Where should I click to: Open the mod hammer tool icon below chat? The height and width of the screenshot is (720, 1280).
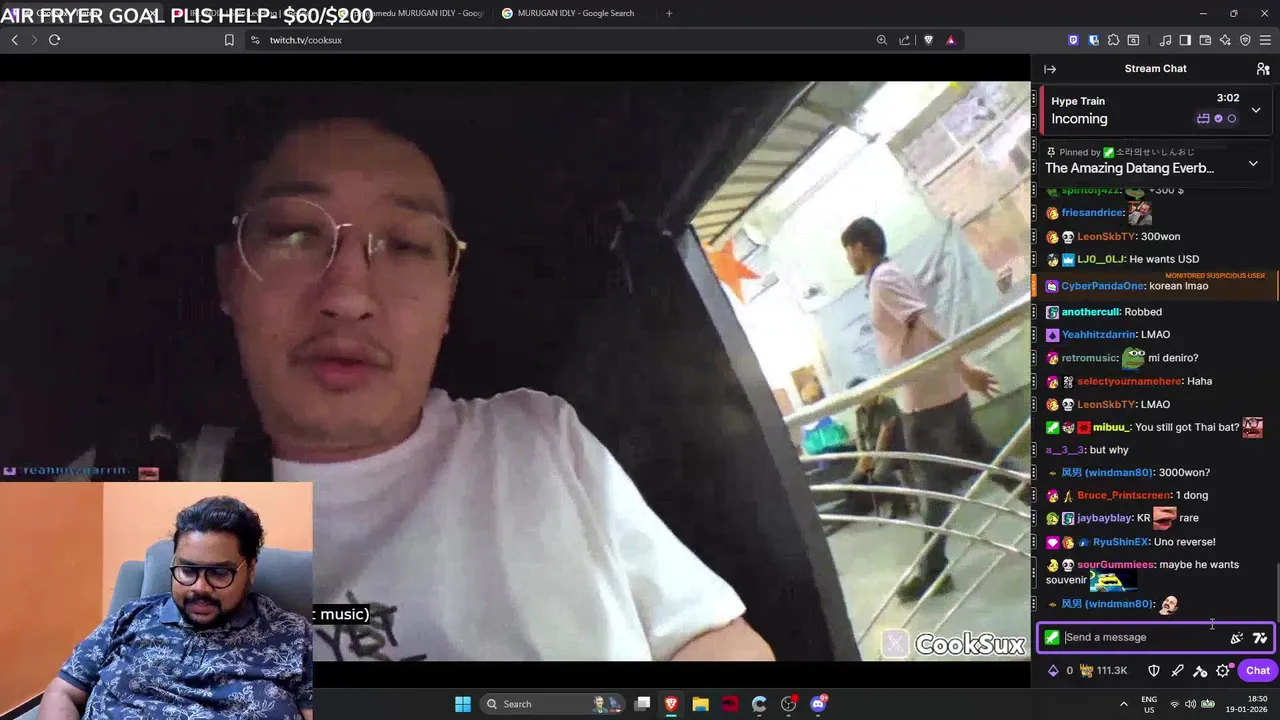[x=1200, y=671]
